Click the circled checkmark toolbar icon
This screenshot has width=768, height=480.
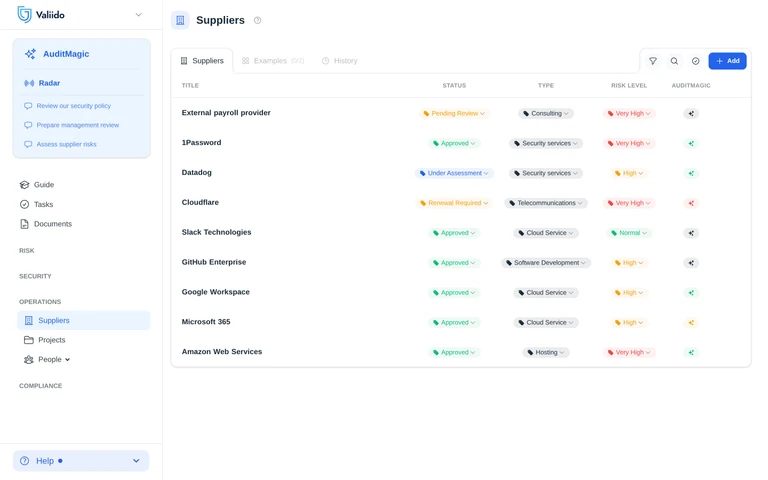click(696, 61)
